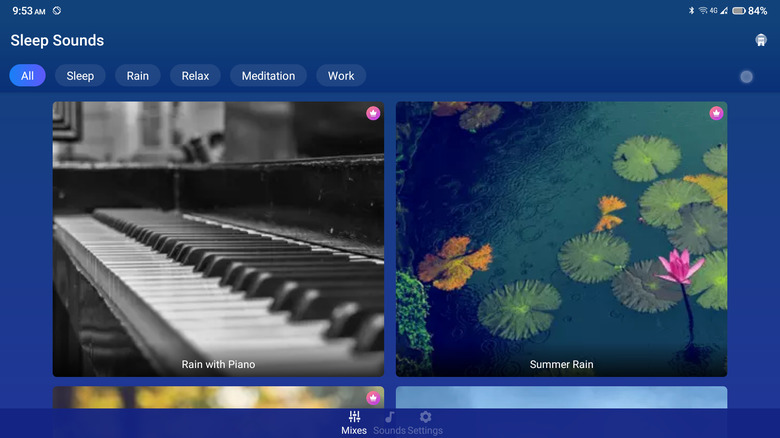Image resolution: width=780 pixels, height=438 pixels.
Task: Tap the rotation lock status icon
Action: point(57,10)
